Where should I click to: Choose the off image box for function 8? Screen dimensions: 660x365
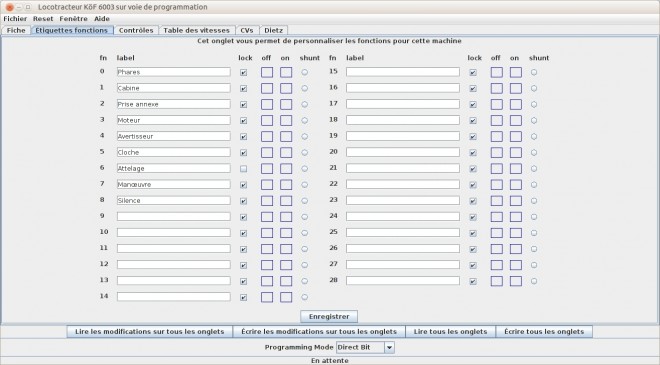coord(267,201)
